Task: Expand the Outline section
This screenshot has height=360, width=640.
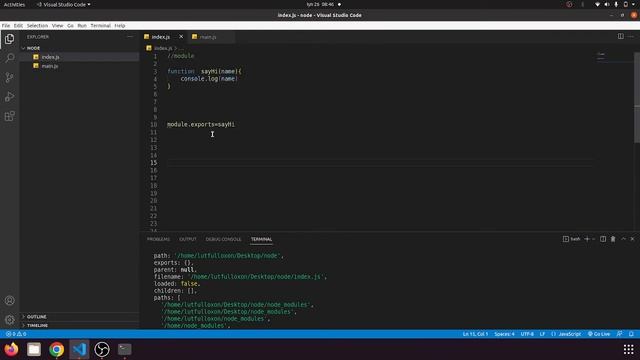Action: click(80, 317)
